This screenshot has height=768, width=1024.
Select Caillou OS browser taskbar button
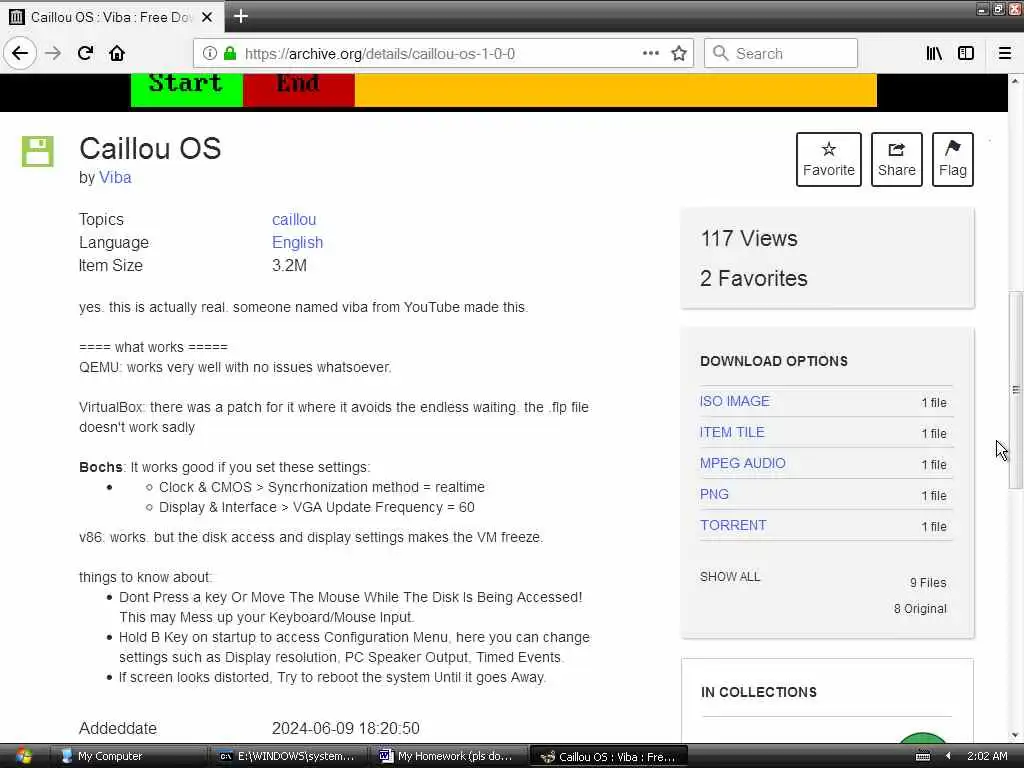(609, 756)
